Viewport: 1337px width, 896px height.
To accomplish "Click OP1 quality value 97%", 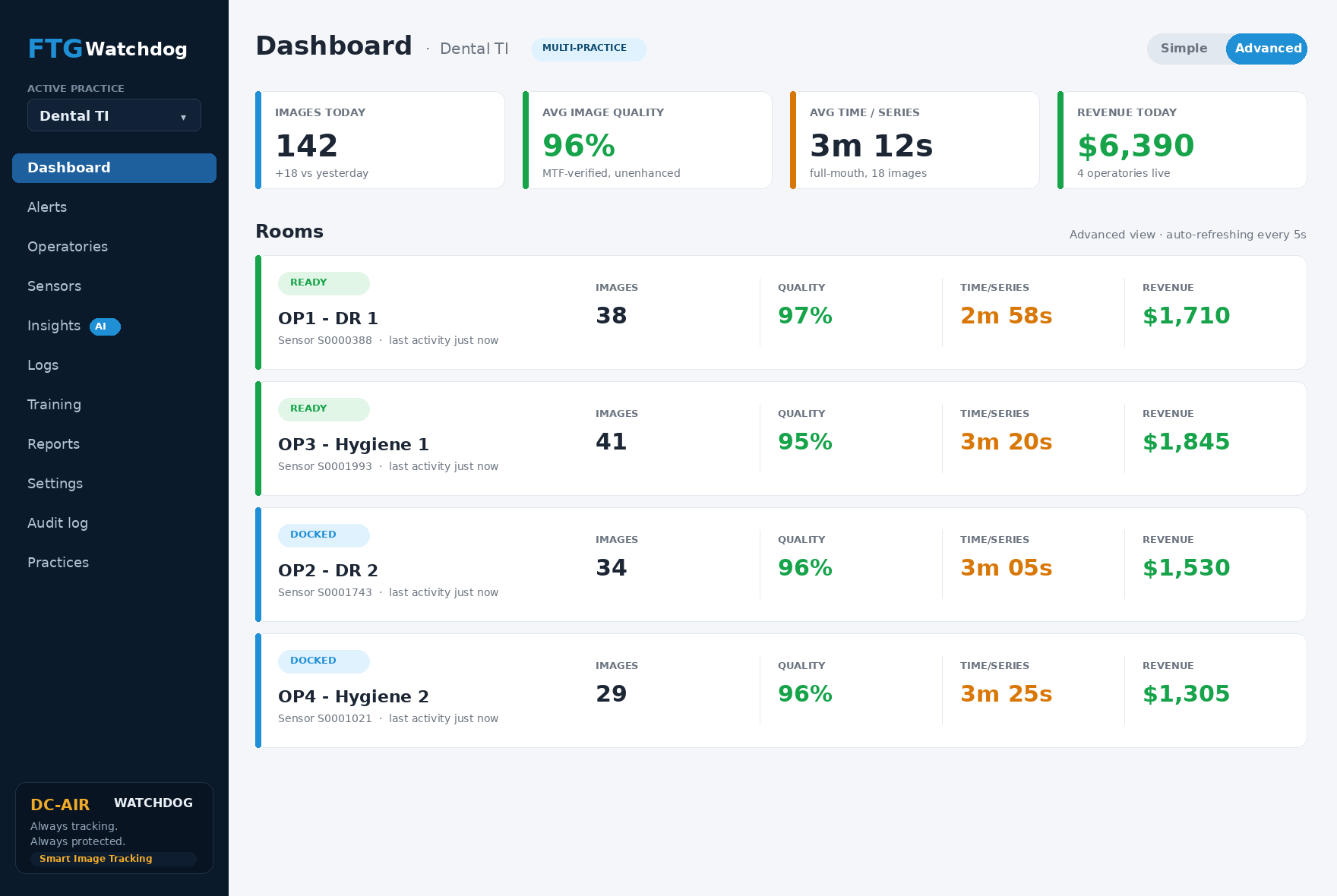I will point(805,316).
